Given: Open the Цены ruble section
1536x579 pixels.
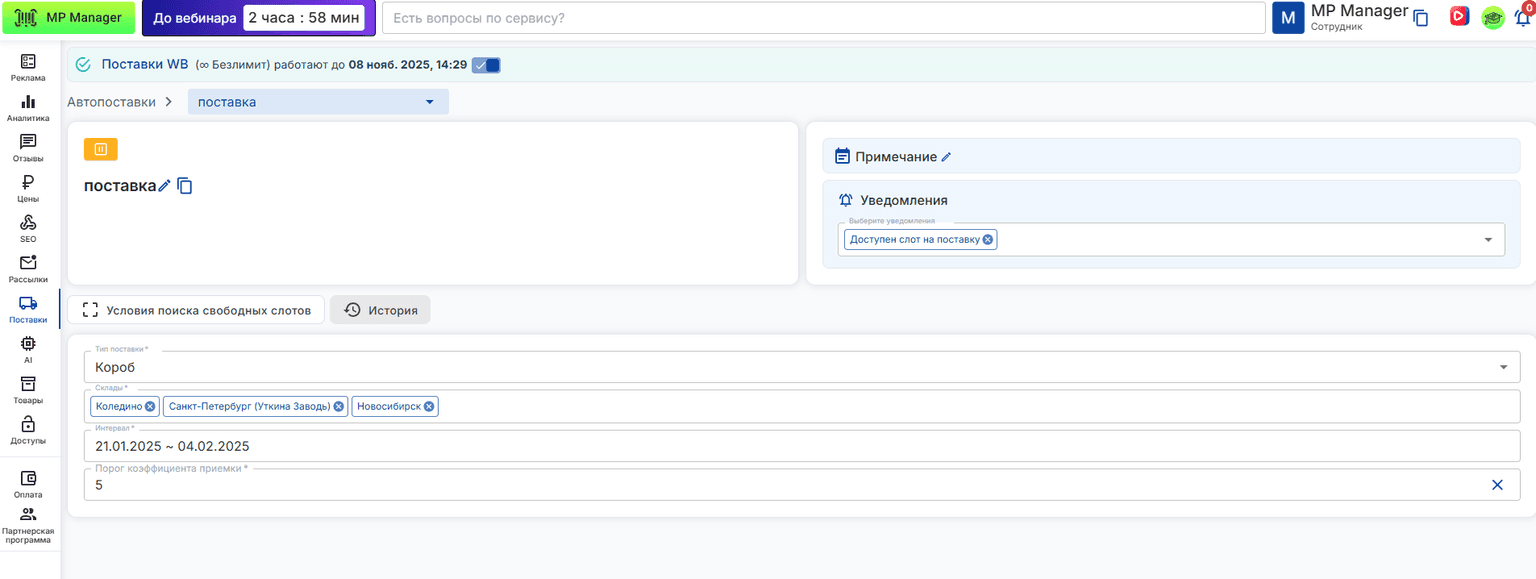Looking at the screenshot, I should tap(28, 189).
